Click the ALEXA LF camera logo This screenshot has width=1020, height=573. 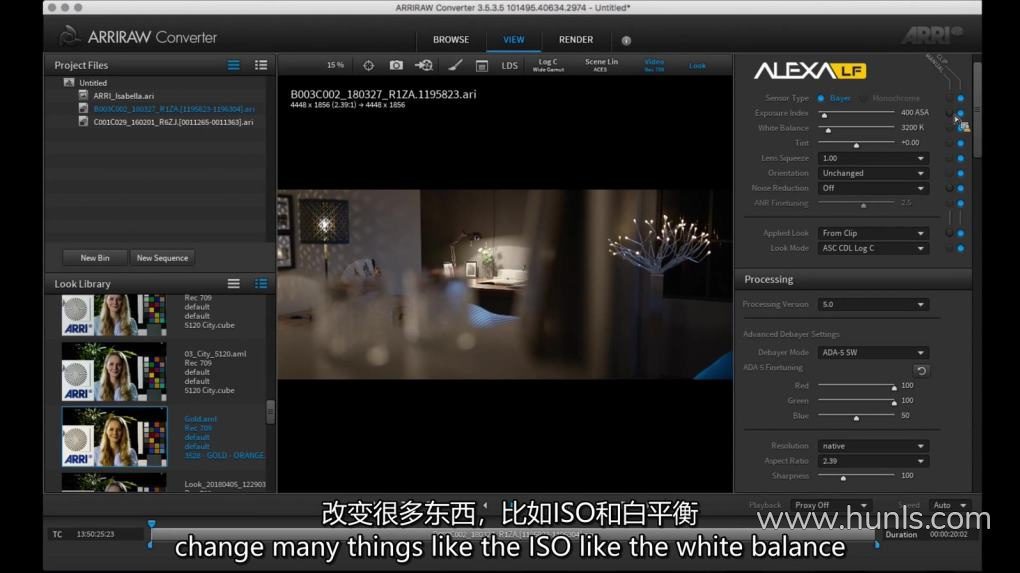(x=810, y=70)
